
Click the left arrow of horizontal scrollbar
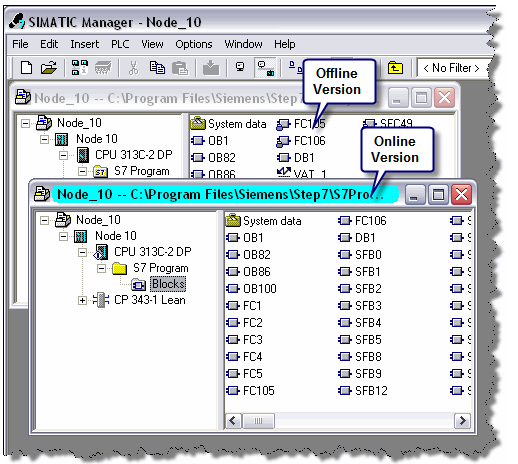233,420
